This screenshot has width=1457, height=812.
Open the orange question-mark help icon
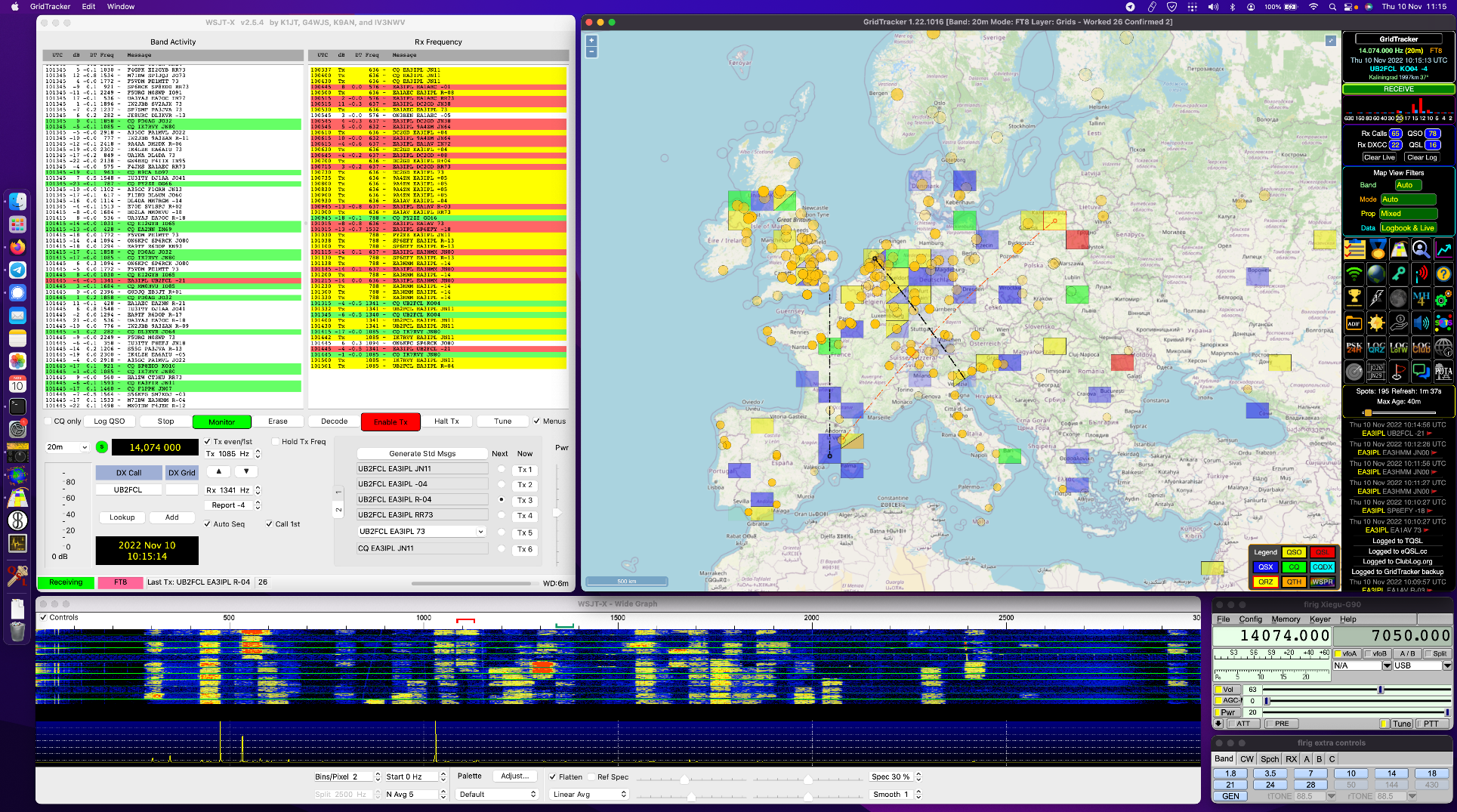(1443, 274)
